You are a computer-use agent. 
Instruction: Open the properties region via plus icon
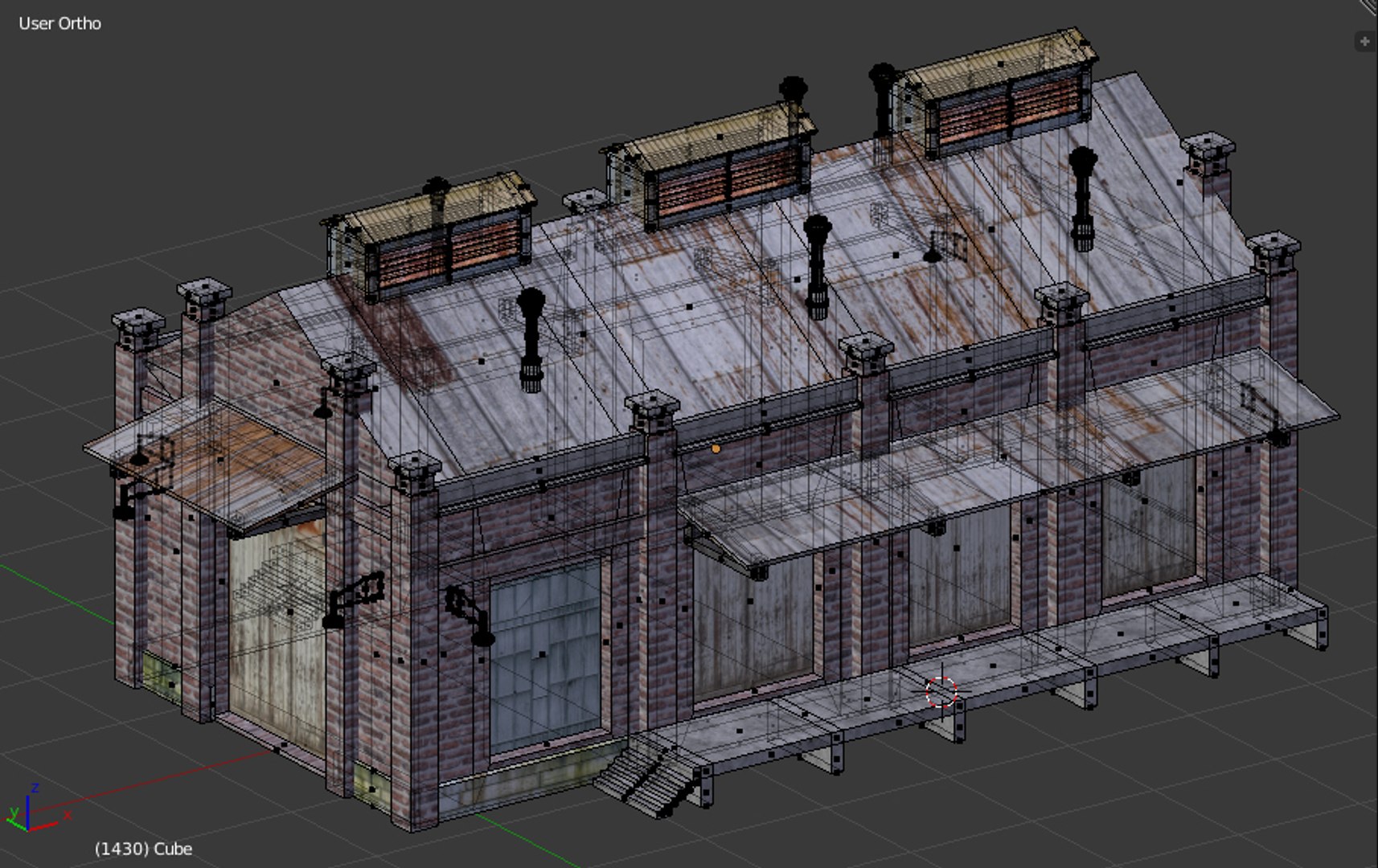(x=1365, y=42)
